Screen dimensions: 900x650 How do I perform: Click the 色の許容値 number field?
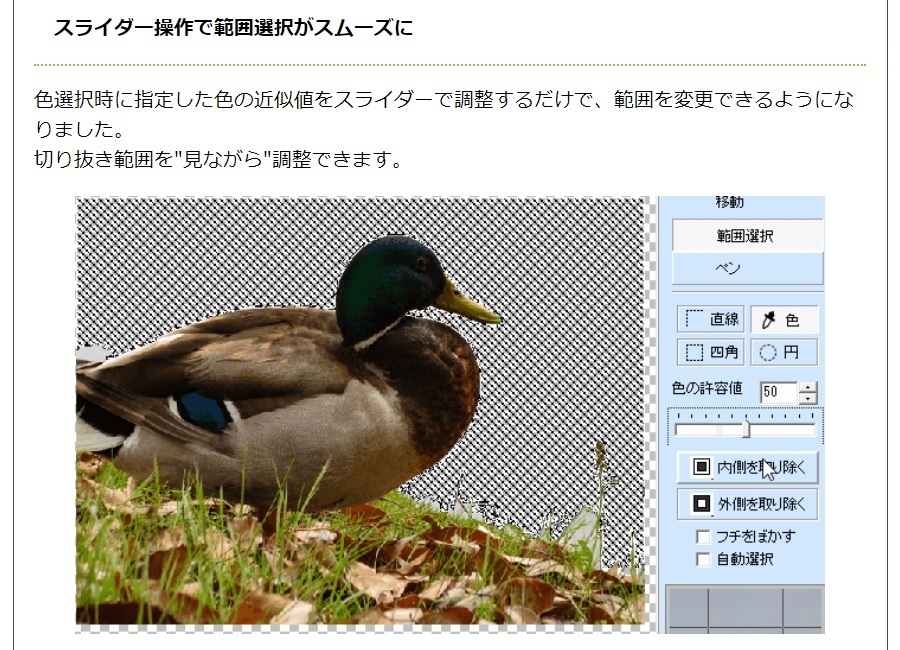779,392
